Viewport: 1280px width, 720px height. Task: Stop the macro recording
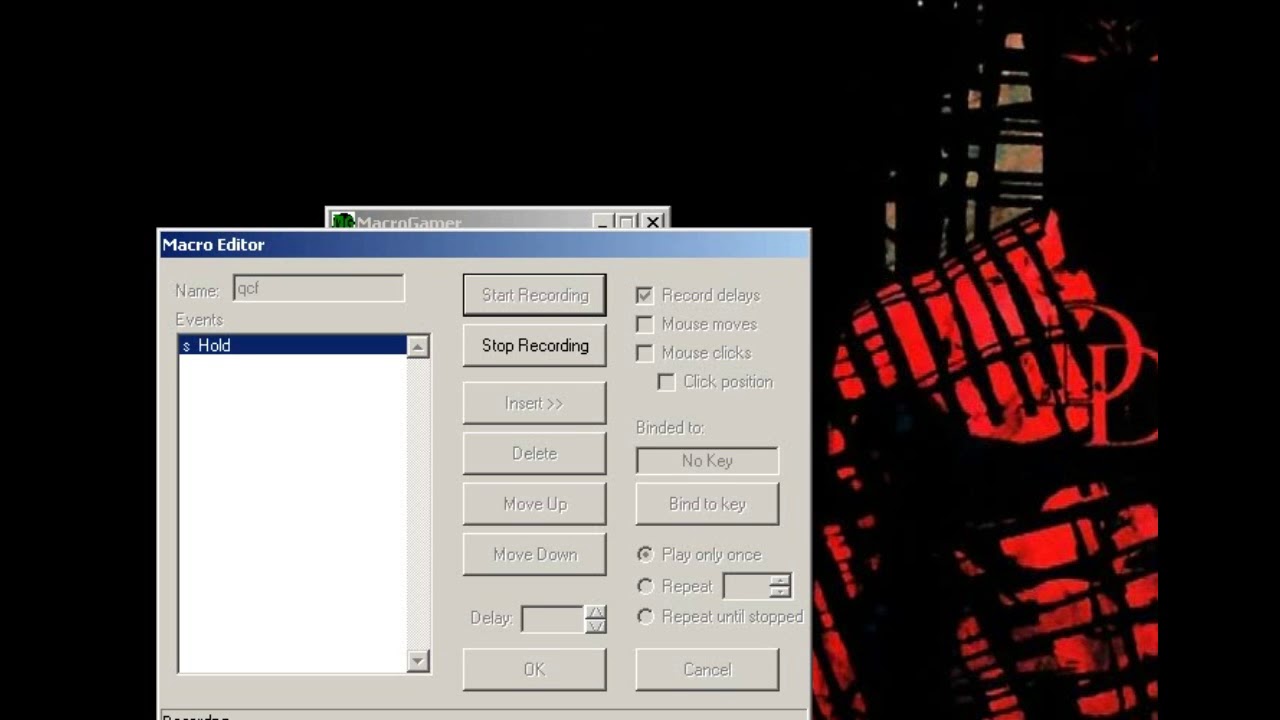534,345
